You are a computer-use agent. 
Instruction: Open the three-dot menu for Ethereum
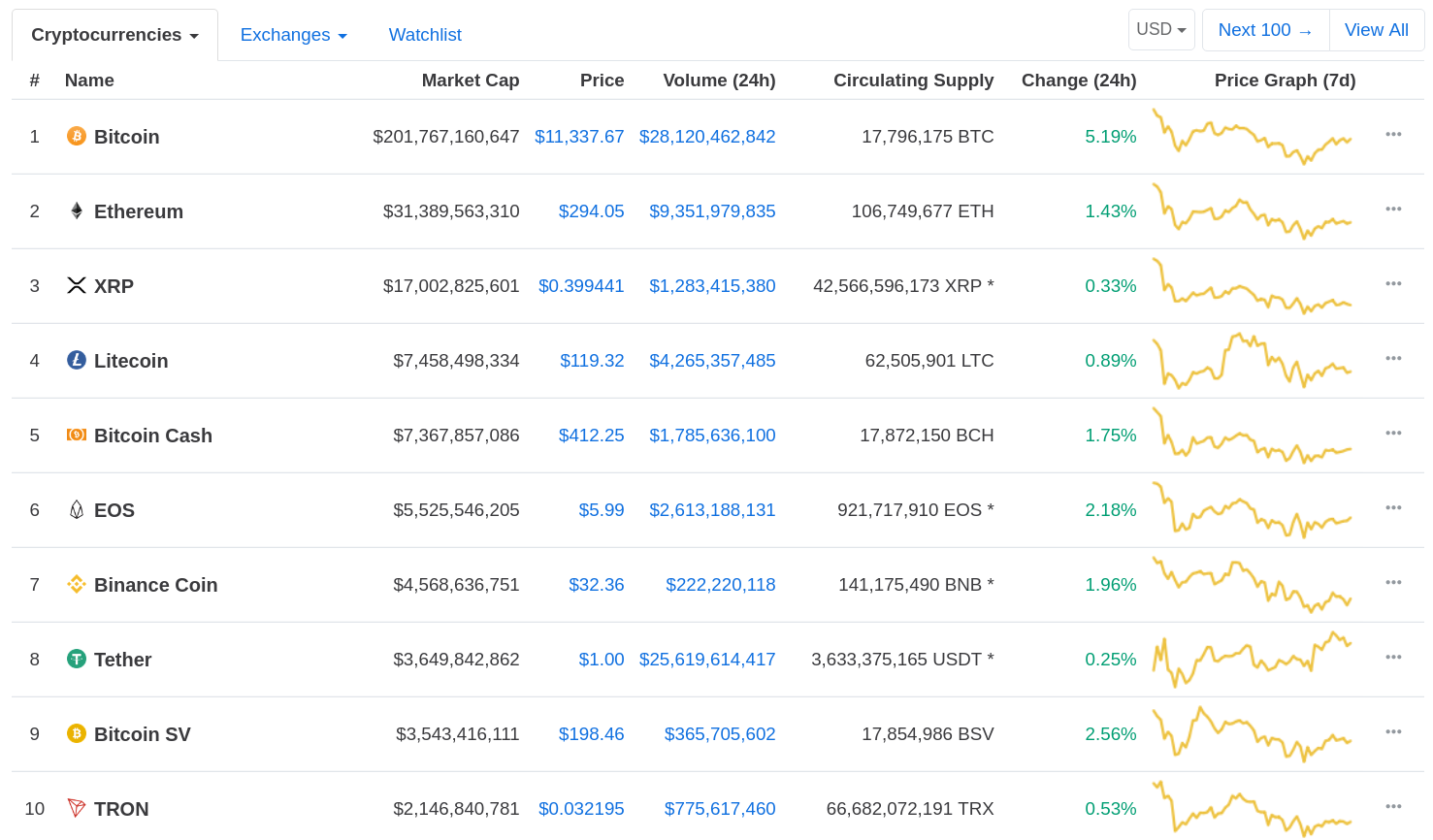point(1393,209)
